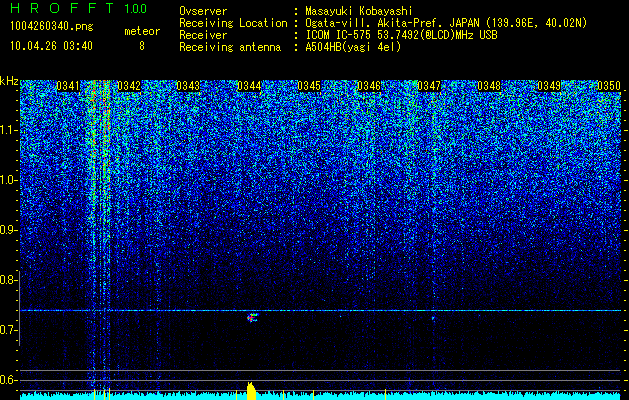This screenshot has height=400, width=629.
Task: Click the 0345 time marker
Action: coord(309,86)
